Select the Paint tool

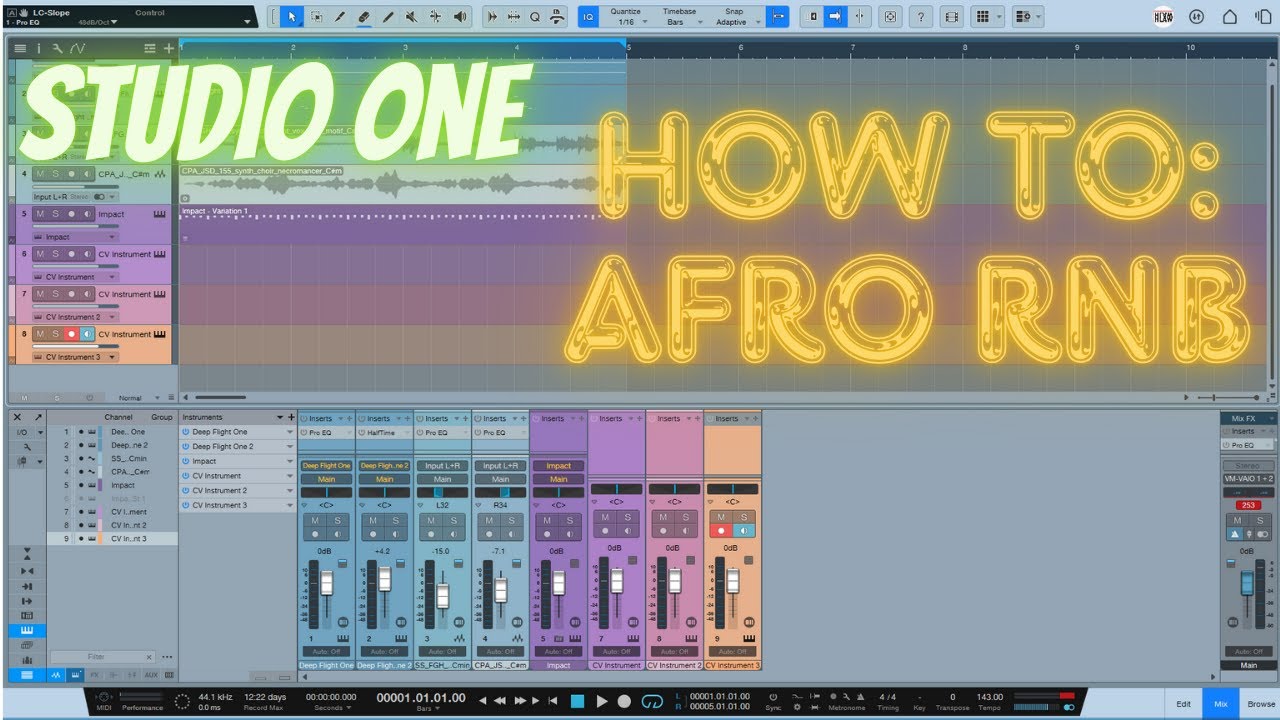(388, 17)
